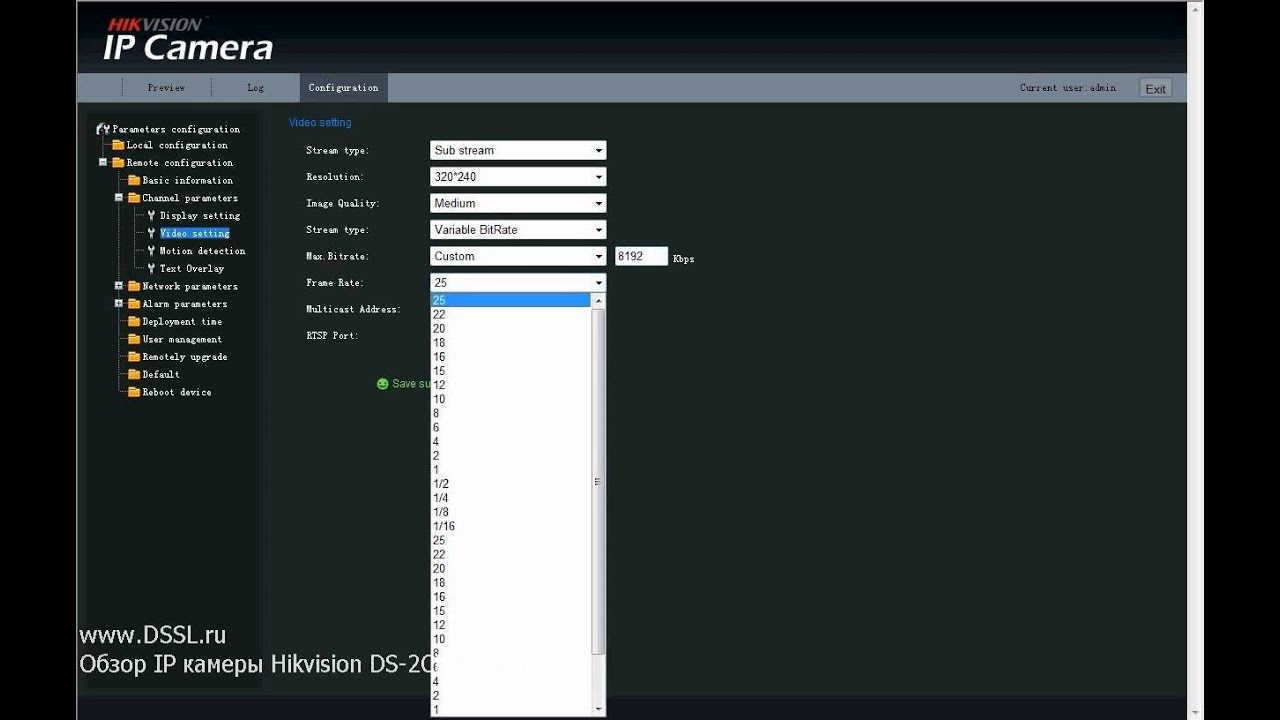Click the Alarm parameters folder icon
This screenshot has width=1280, height=720.
pyautogui.click(x=134, y=304)
